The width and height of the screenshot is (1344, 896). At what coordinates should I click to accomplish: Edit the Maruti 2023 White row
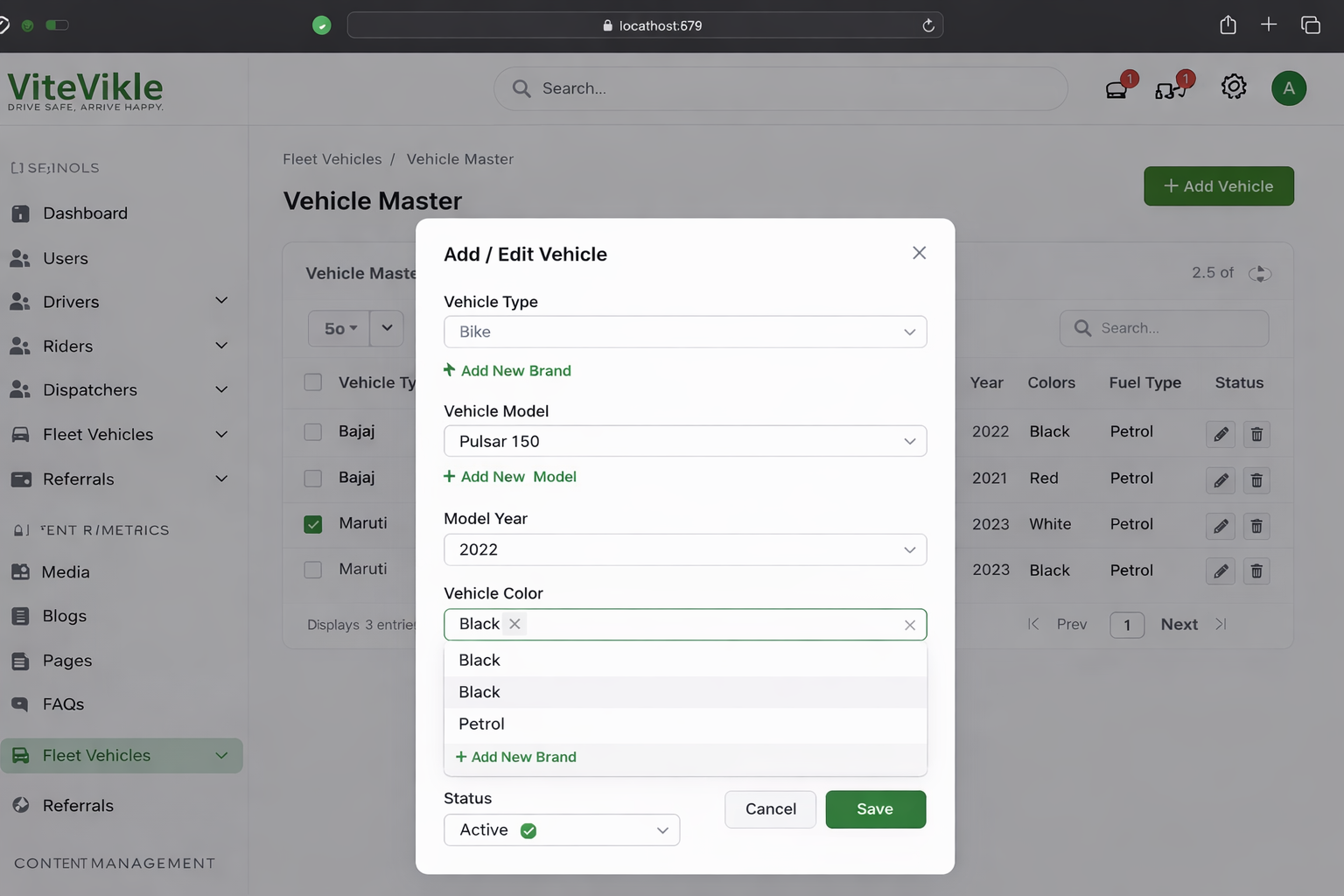pyautogui.click(x=1221, y=526)
